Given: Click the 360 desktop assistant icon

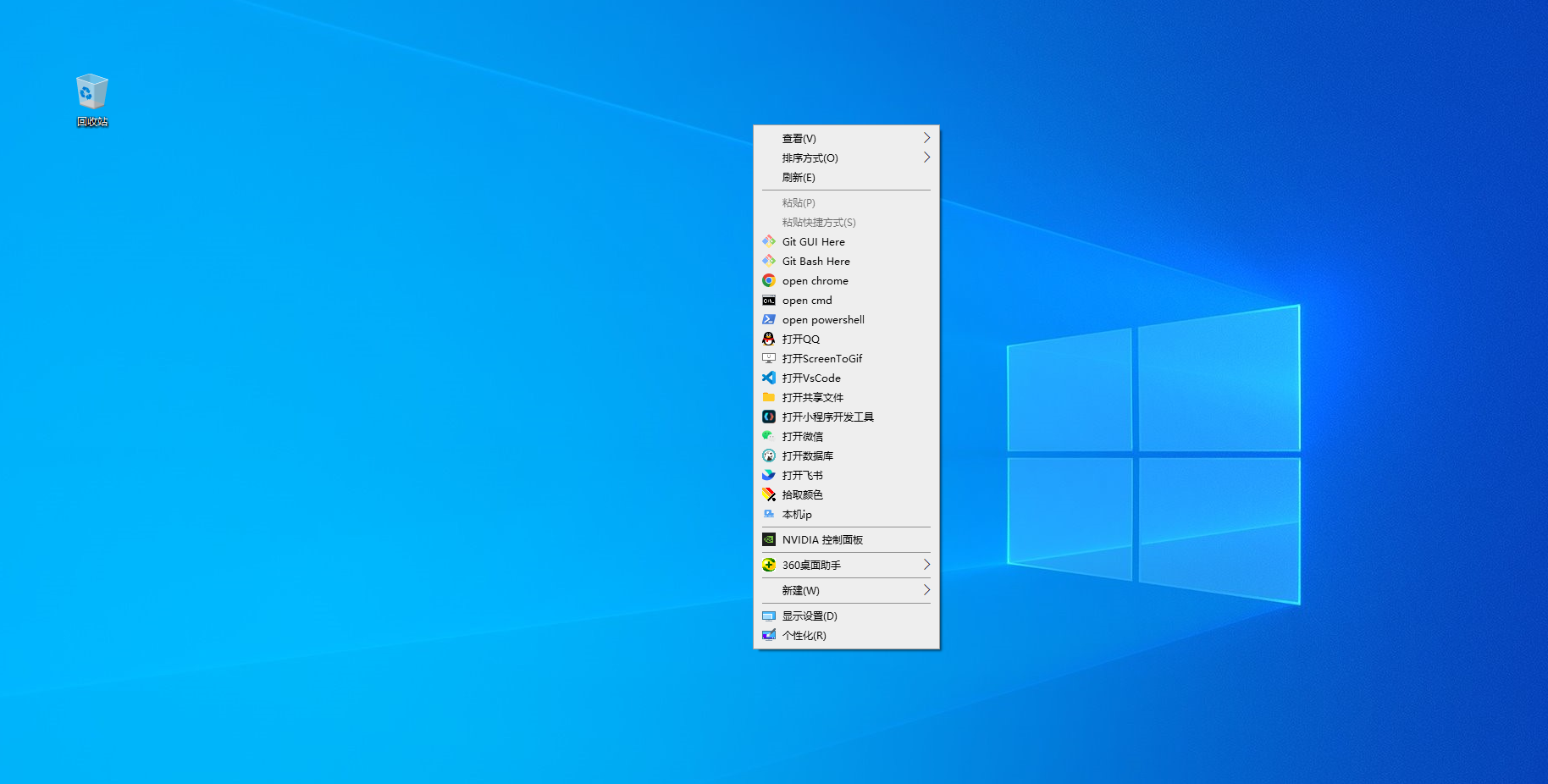Looking at the screenshot, I should coord(769,565).
